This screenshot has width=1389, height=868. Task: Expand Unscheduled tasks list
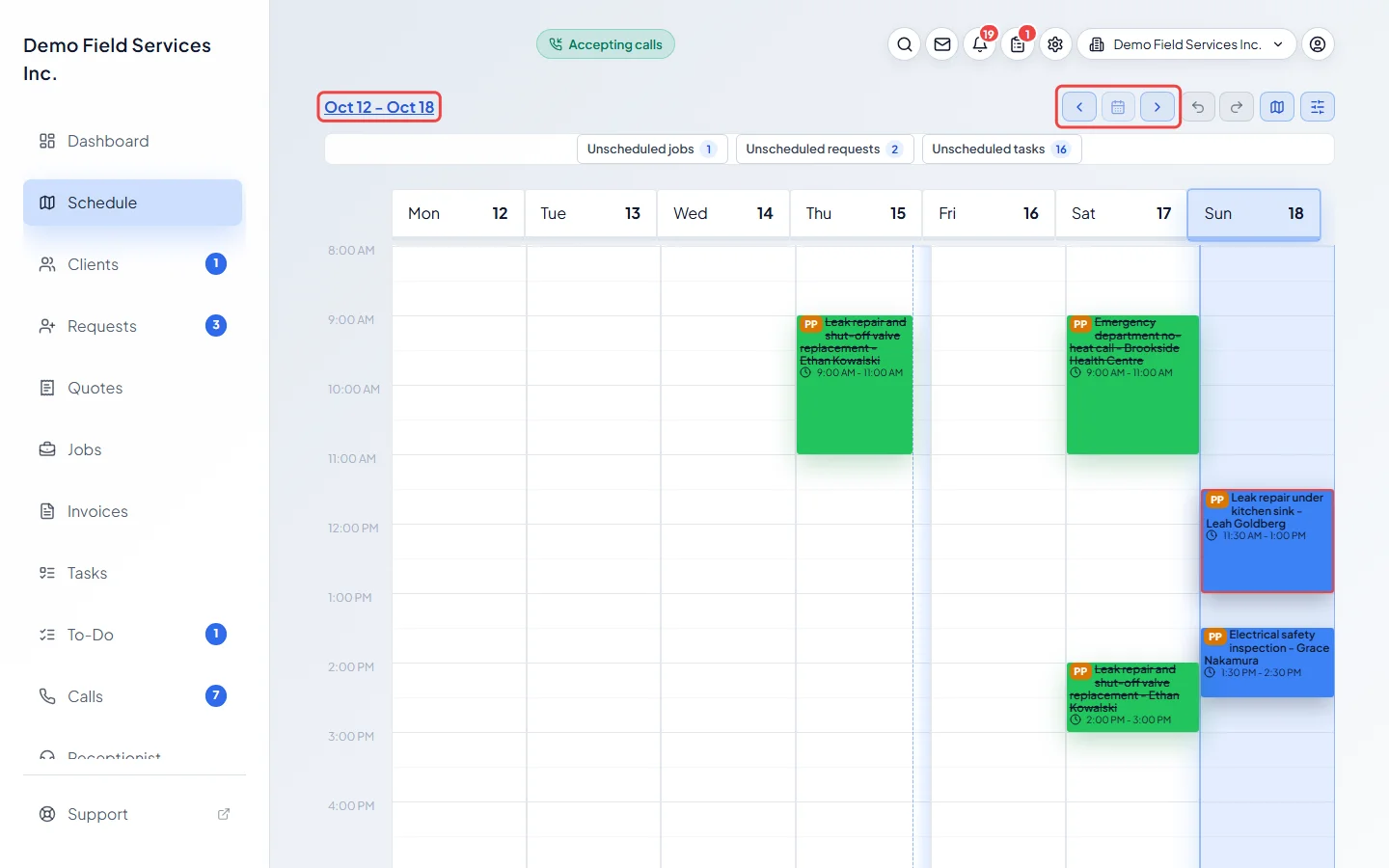click(1001, 149)
